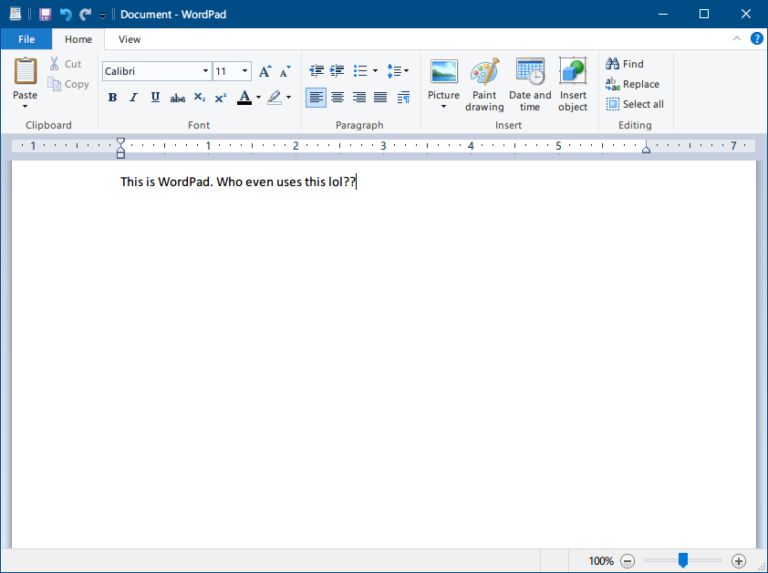Toggle Italic formatting
The image size is (768, 573).
click(133, 98)
